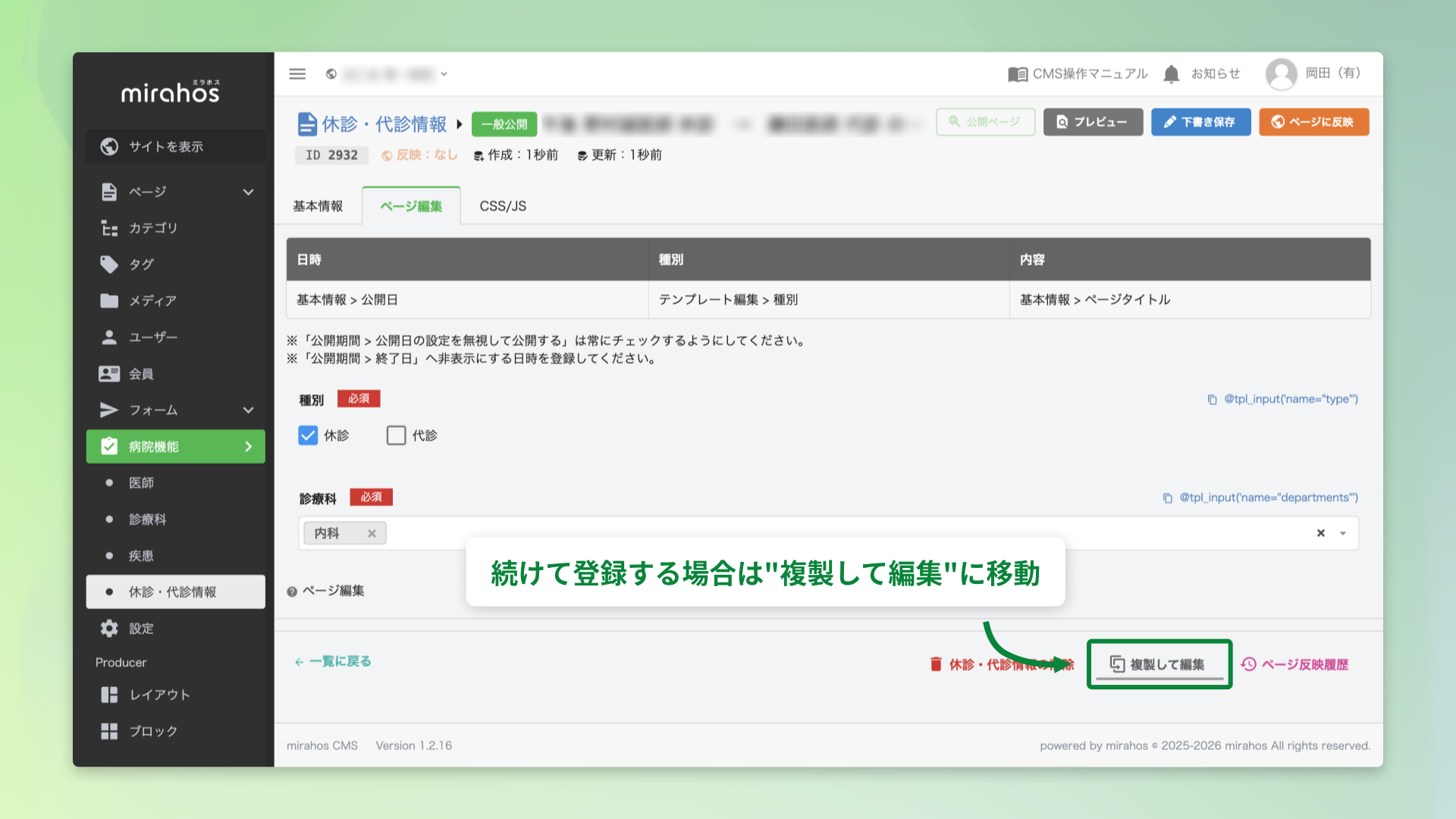Toggle the 代診 checkbox
Viewport: 1456px width, 819px height.
click(x=396, y=435)
